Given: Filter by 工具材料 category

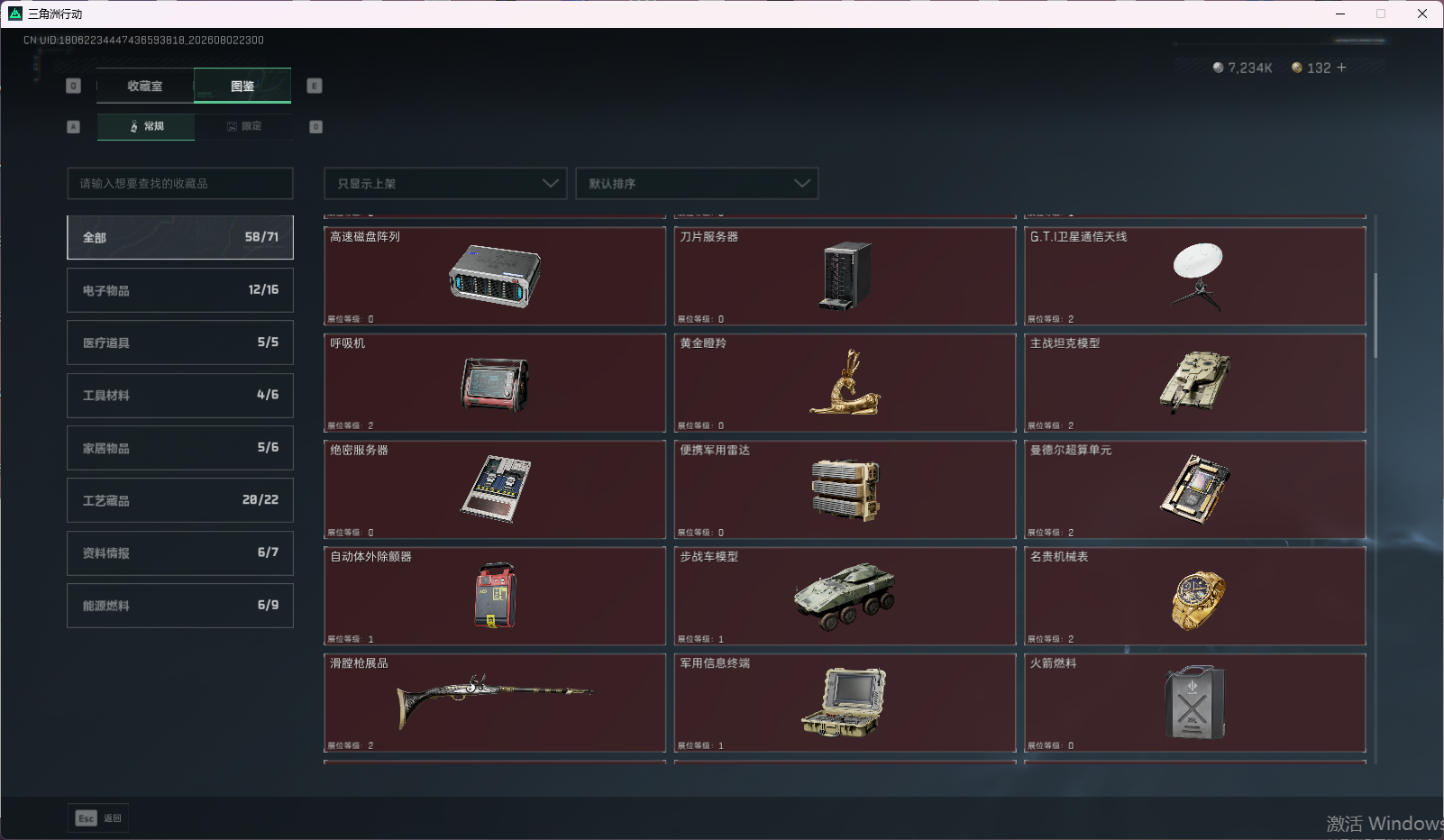Looking at the screenshot, I should (180, 396).
